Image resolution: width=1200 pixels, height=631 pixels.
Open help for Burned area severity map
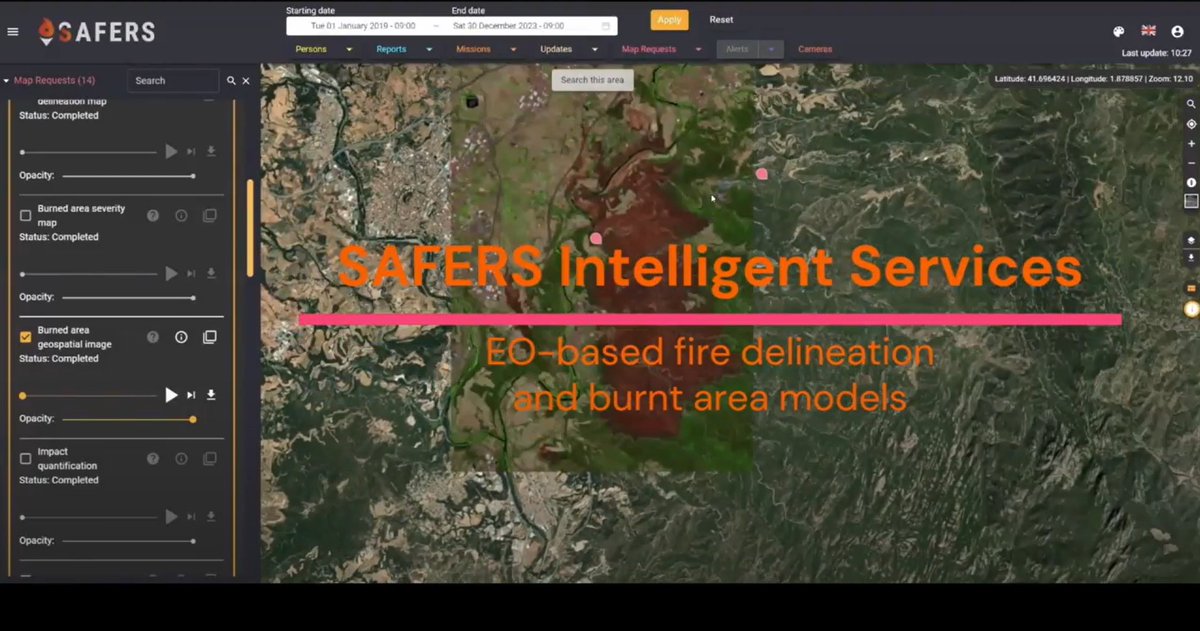point(153,215)
